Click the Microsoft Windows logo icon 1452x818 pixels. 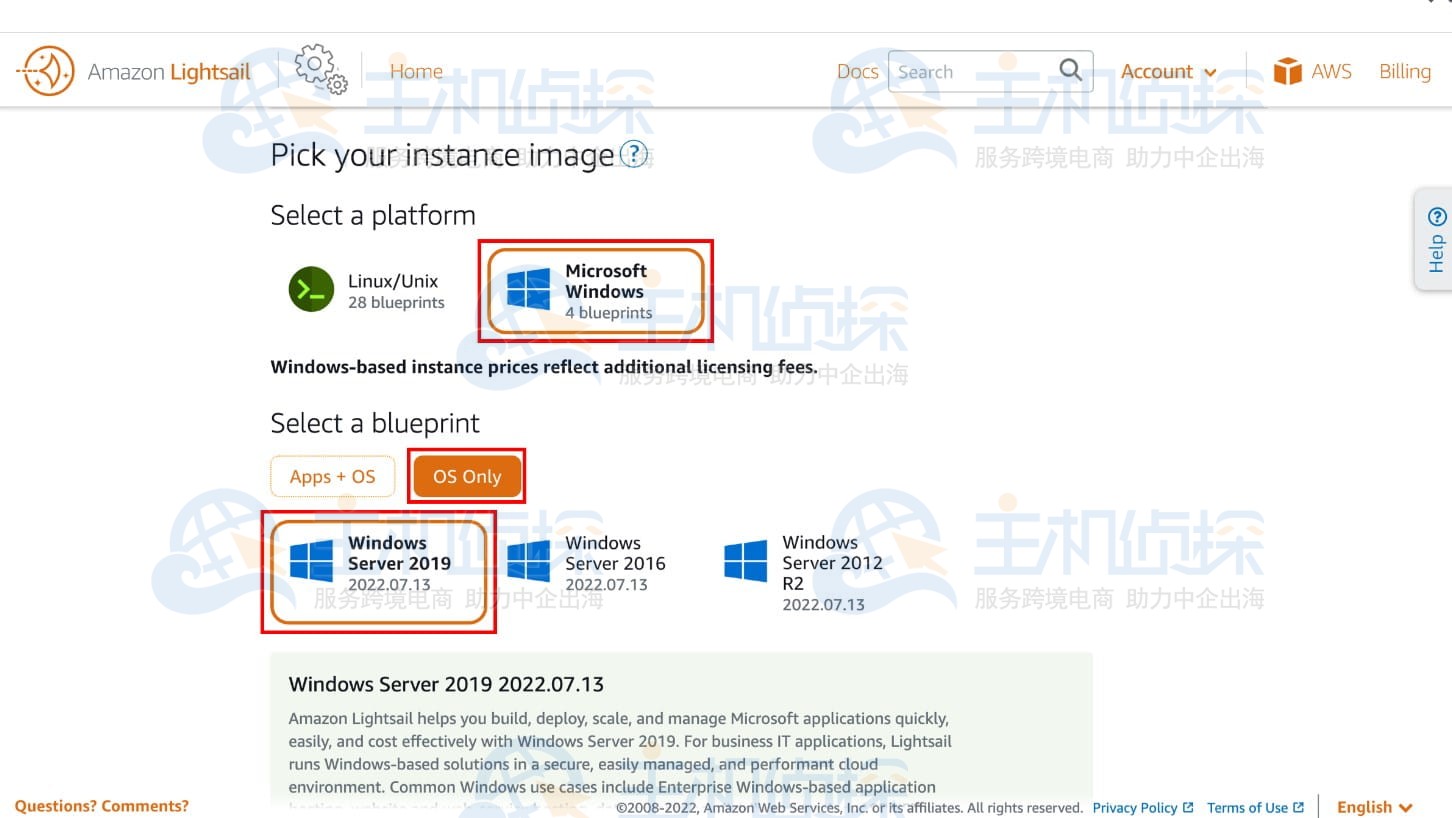528,290
